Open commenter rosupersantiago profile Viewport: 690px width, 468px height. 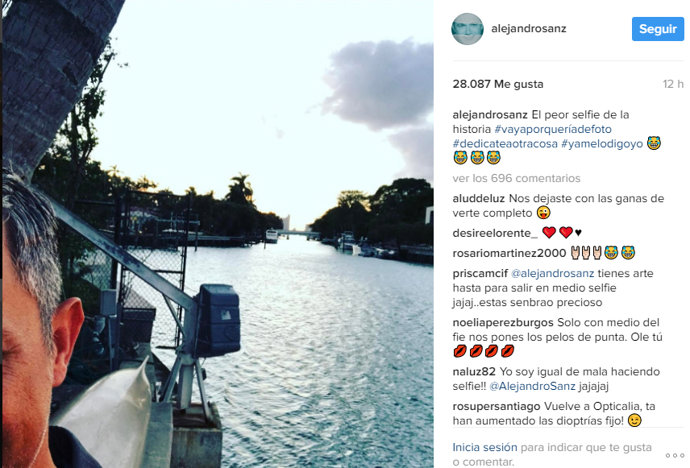[x=496, y=406]
